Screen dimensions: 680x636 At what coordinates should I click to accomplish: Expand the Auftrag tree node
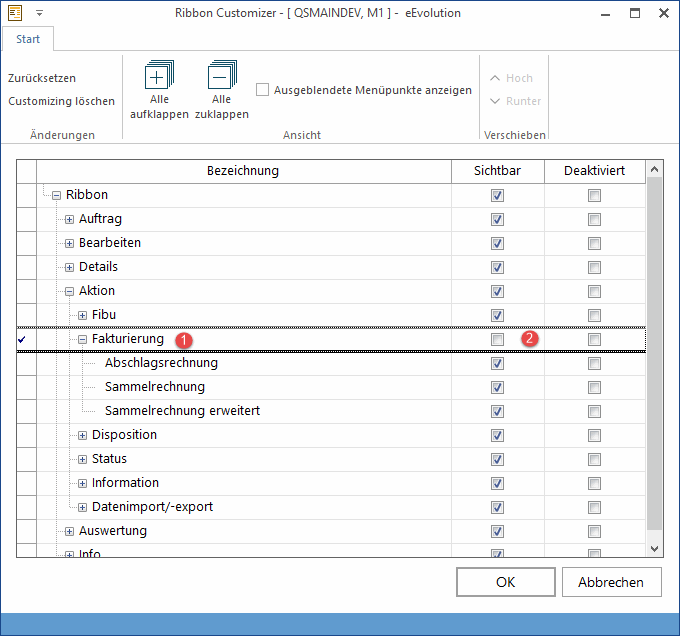(x=70, y=219)
